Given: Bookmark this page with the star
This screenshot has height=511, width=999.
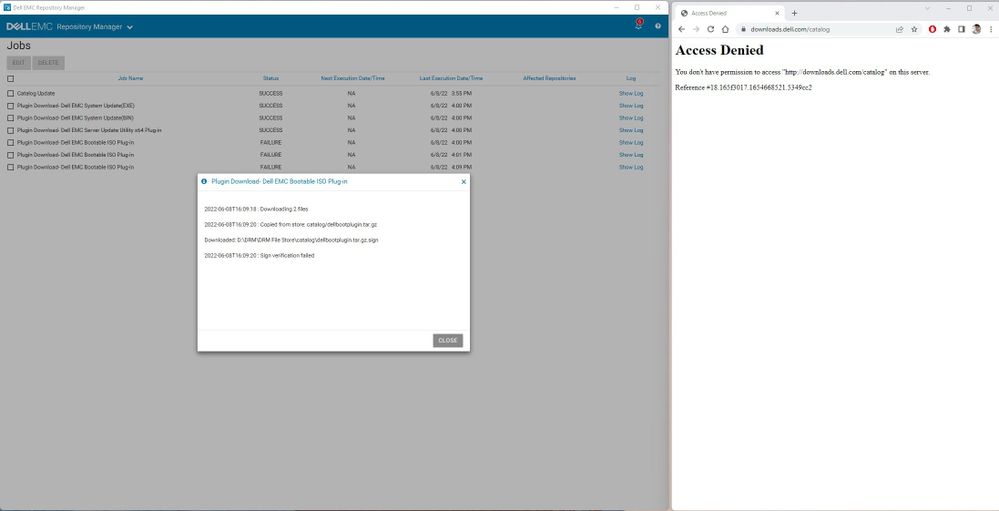Looking at the screenshot, I should (914, 29).
